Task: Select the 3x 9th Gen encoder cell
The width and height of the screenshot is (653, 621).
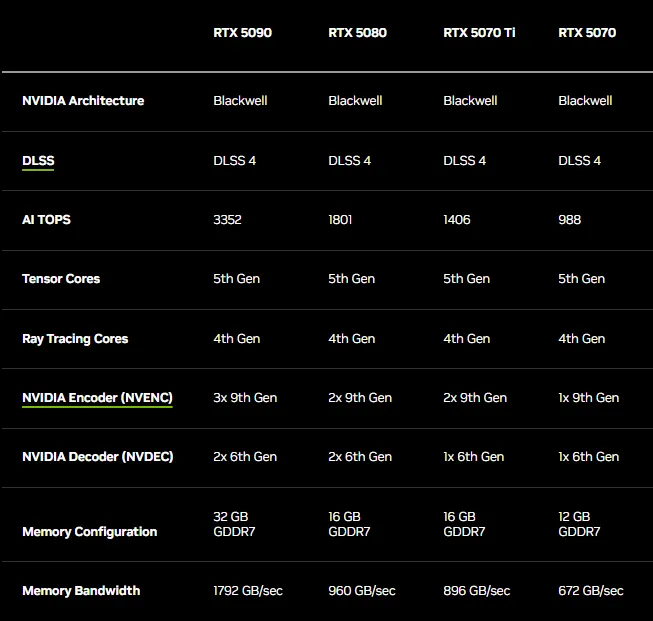Action: 244,397
